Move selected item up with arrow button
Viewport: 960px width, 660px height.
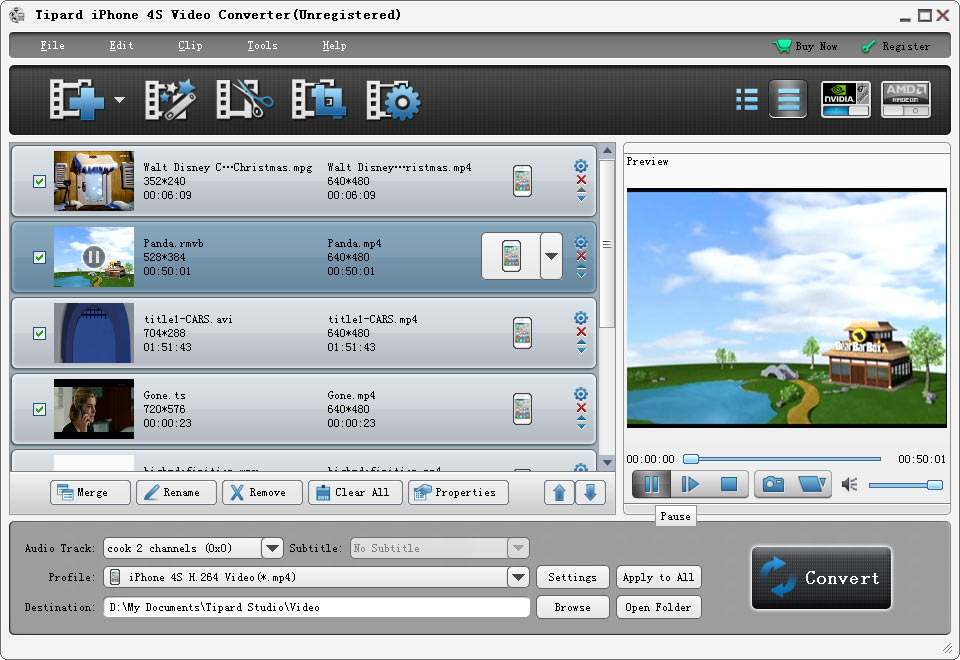pyautogui.click(x=559, y=492)
